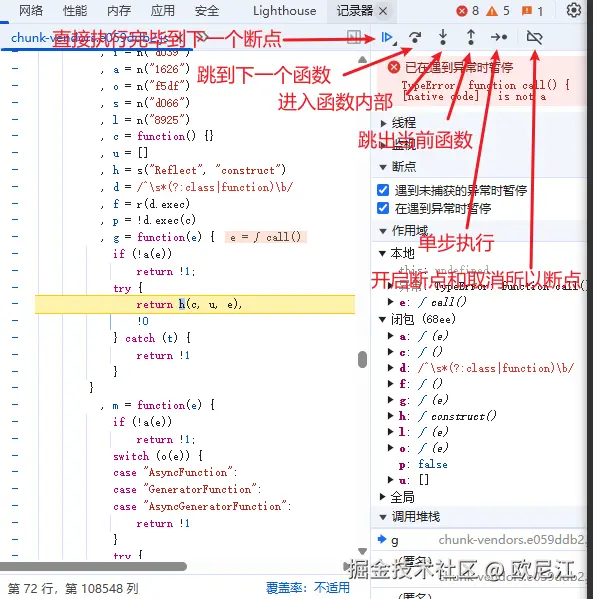Click the warnings count badge showing 5
593x599 pixels.
pos(498,11)
